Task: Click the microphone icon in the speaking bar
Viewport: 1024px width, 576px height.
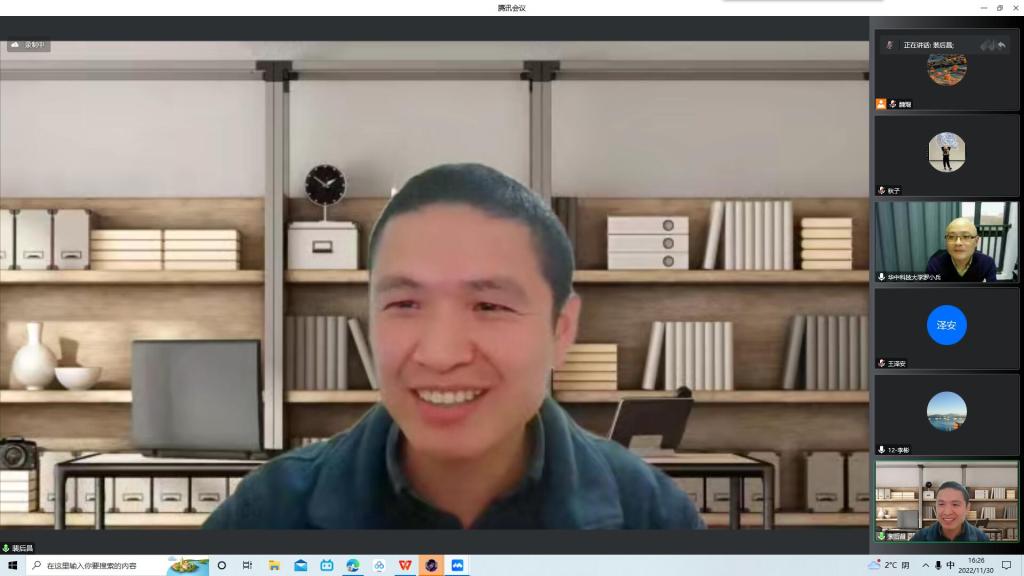Action: coord(890,45)
